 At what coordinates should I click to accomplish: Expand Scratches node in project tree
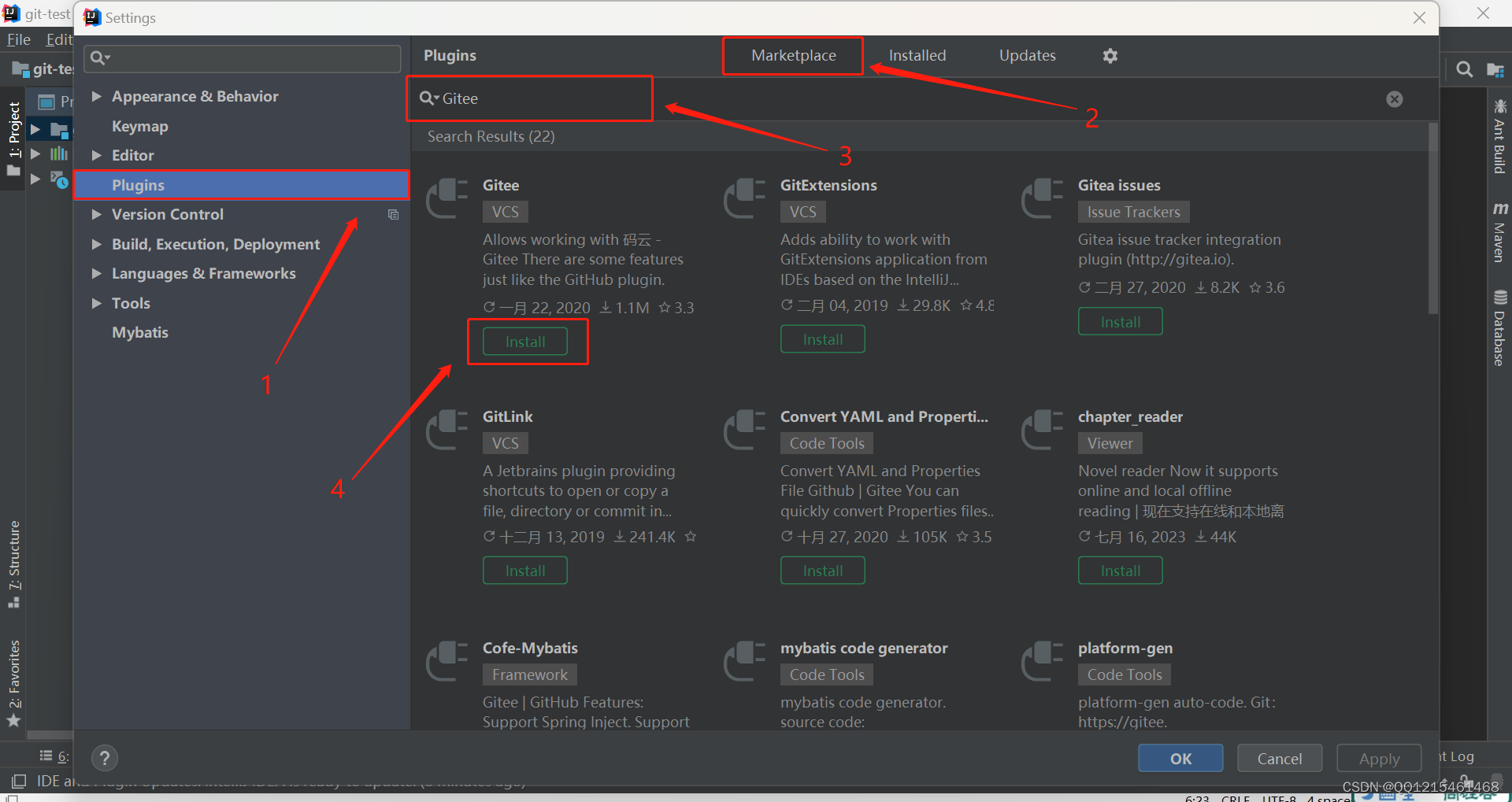pyautogui.click(x=35, y=179)
